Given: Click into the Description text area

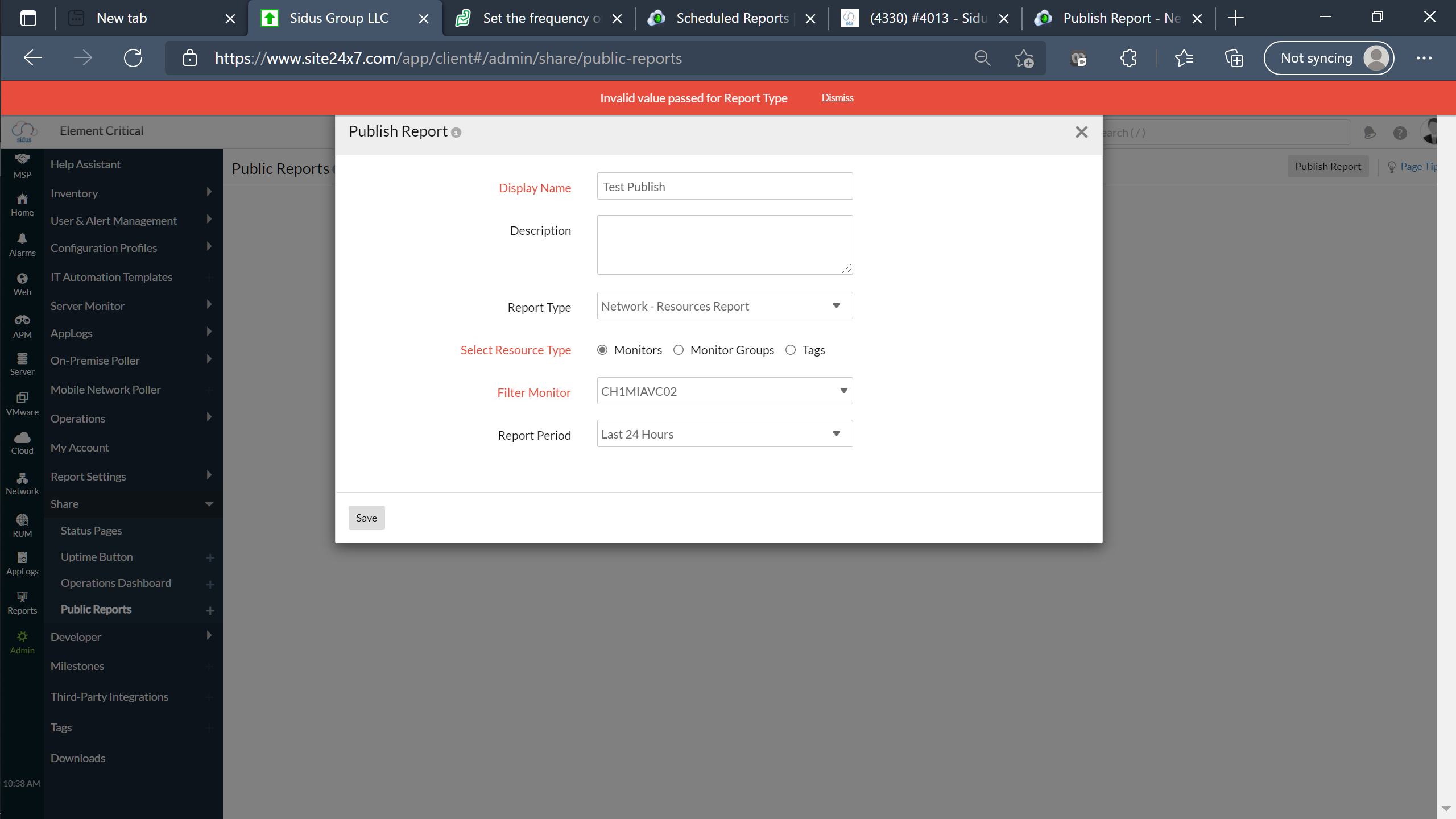Looking at the screenshot, I should 725,245.
